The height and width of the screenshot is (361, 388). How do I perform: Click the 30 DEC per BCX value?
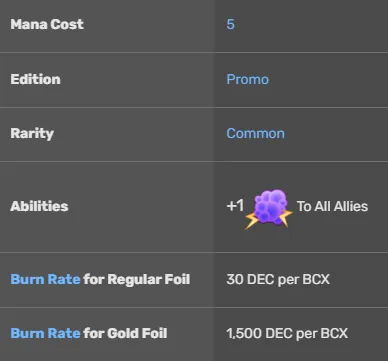(x=278, y=279)
